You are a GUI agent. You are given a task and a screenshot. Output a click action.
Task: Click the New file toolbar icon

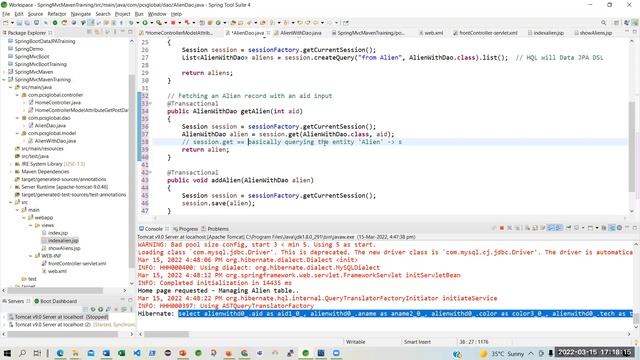pyautogui.click(x=6, y=23)
